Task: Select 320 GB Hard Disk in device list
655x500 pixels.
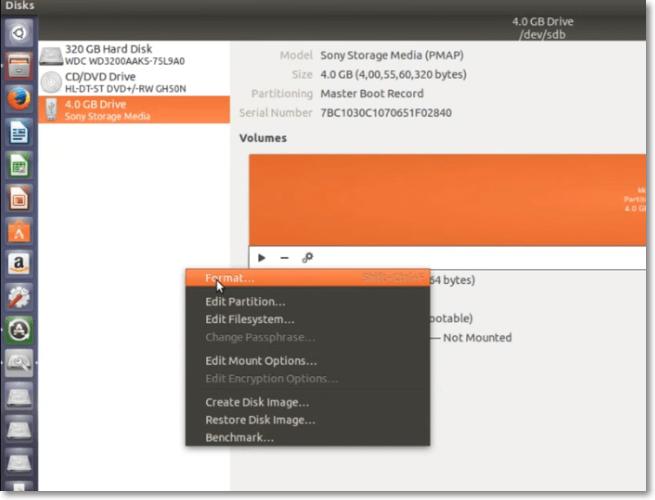Action: 134,55
